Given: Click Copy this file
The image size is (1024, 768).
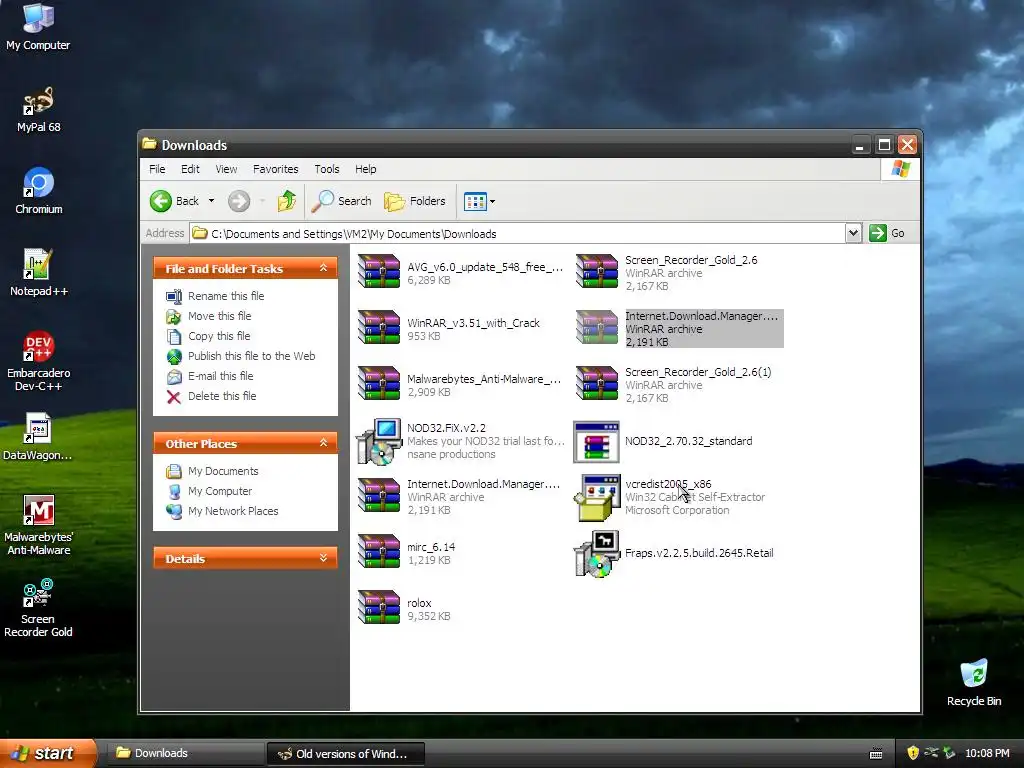Looking at the screenshot, I should [x=219, y=336].
